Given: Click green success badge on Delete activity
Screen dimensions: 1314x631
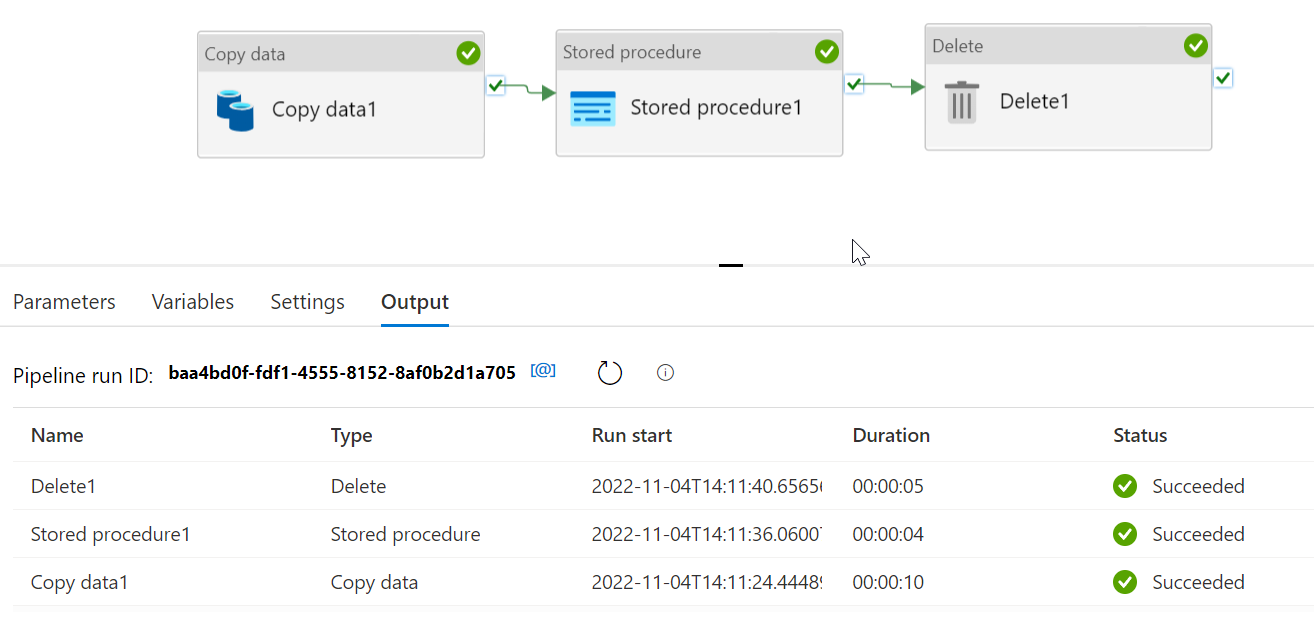Looking at the screenshot, I should tap(1196, 46).
